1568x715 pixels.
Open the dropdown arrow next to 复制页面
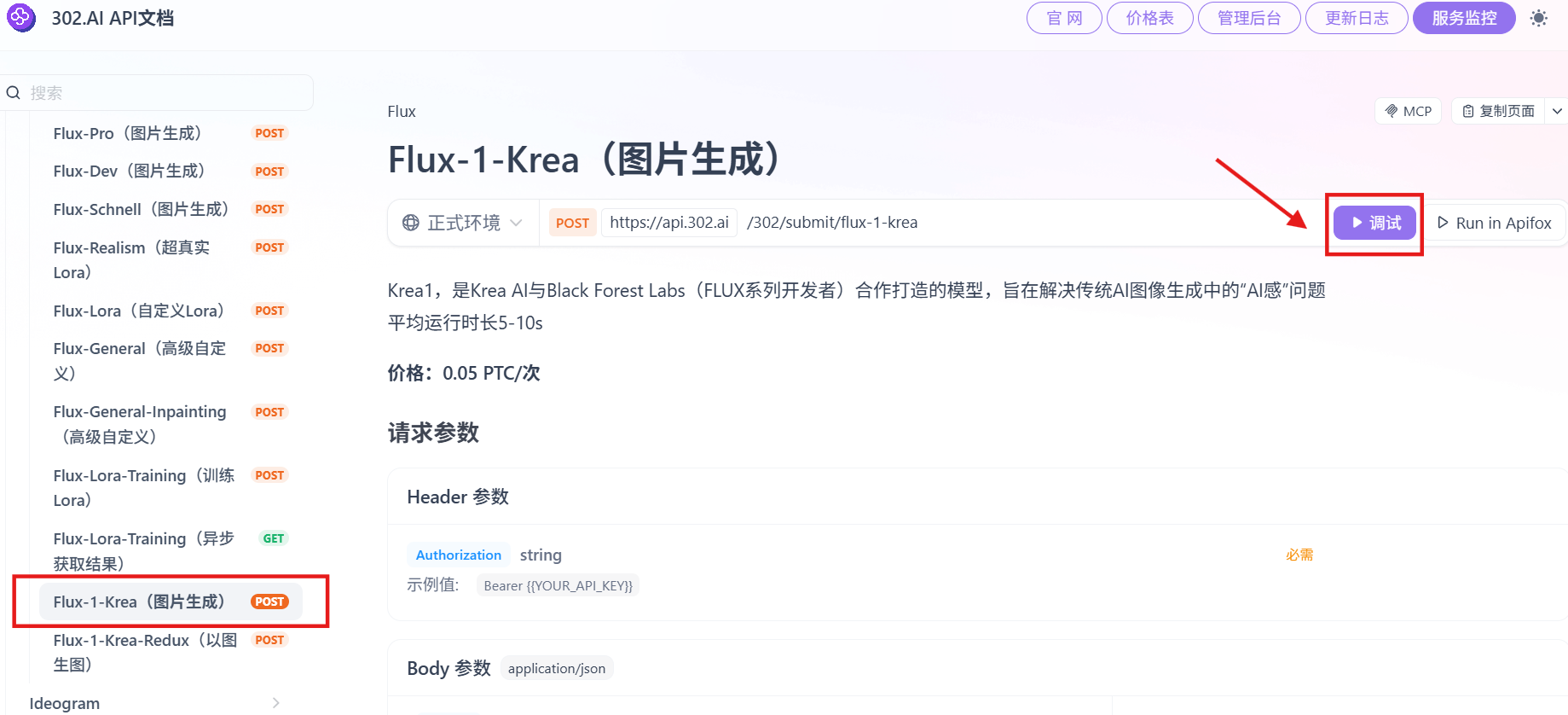(x=1556, y=111)
